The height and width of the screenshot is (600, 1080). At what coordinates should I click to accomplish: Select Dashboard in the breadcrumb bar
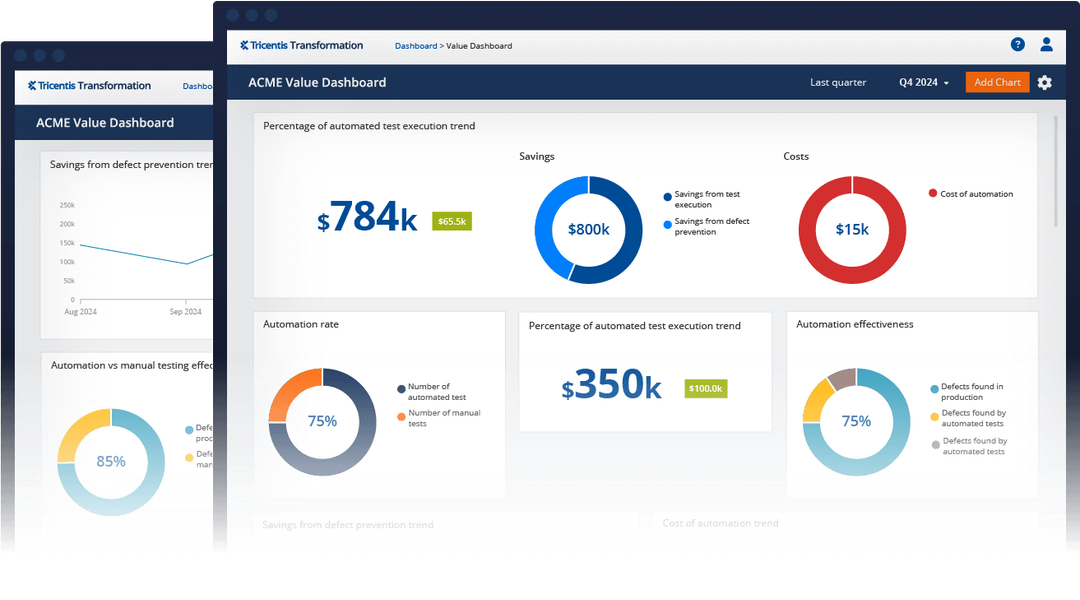416,45
